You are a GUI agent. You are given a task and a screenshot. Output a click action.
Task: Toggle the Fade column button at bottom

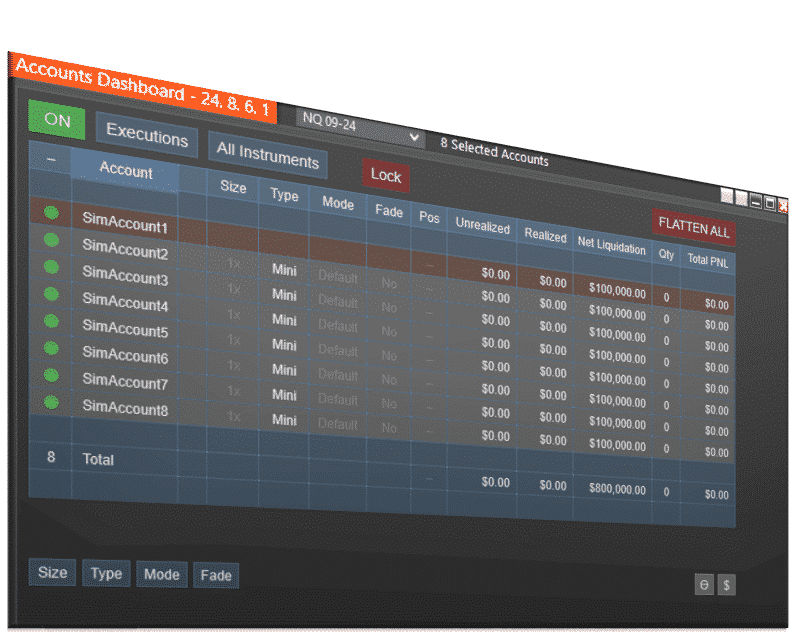click(216, 575)
